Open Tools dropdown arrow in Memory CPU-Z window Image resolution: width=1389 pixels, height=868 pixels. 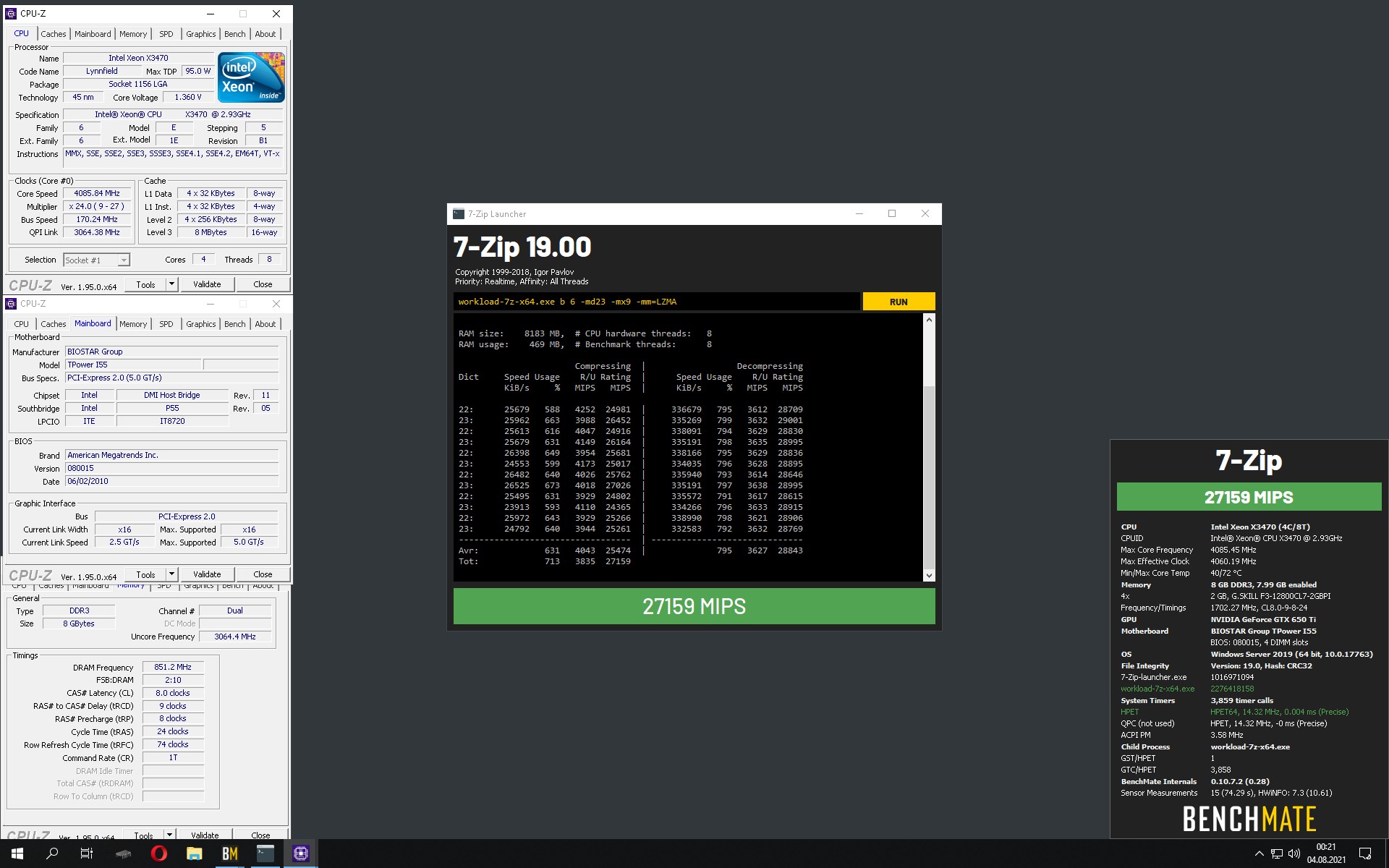tap(169, 835)
